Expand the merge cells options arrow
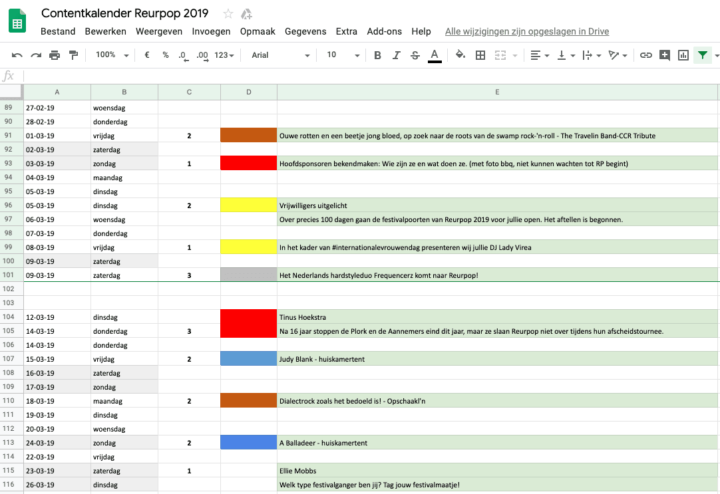 click(x=515, y=56)
